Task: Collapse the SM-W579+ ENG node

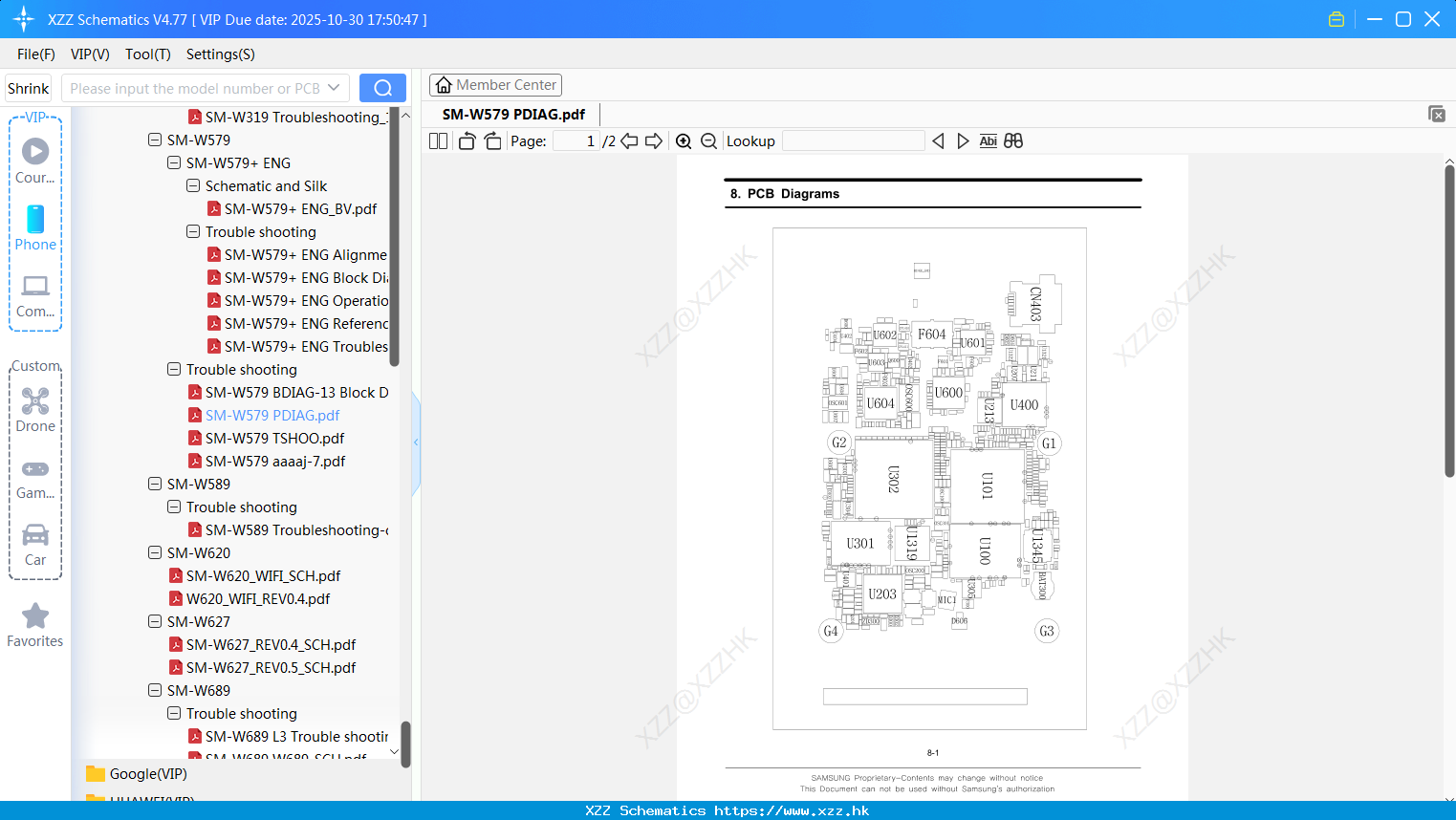Action: 174,162
